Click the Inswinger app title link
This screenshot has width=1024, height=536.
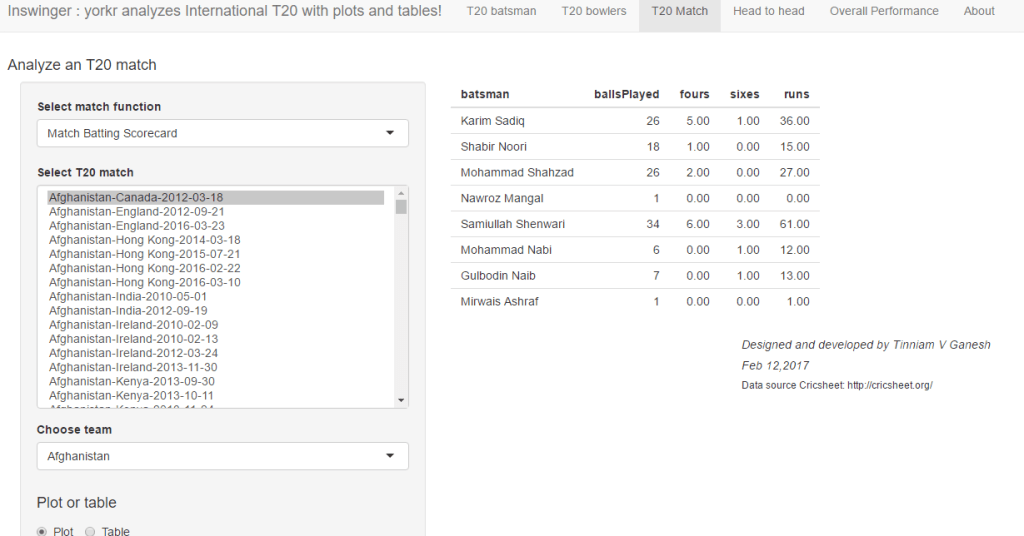pyautogui.click(x=225, y=11)
